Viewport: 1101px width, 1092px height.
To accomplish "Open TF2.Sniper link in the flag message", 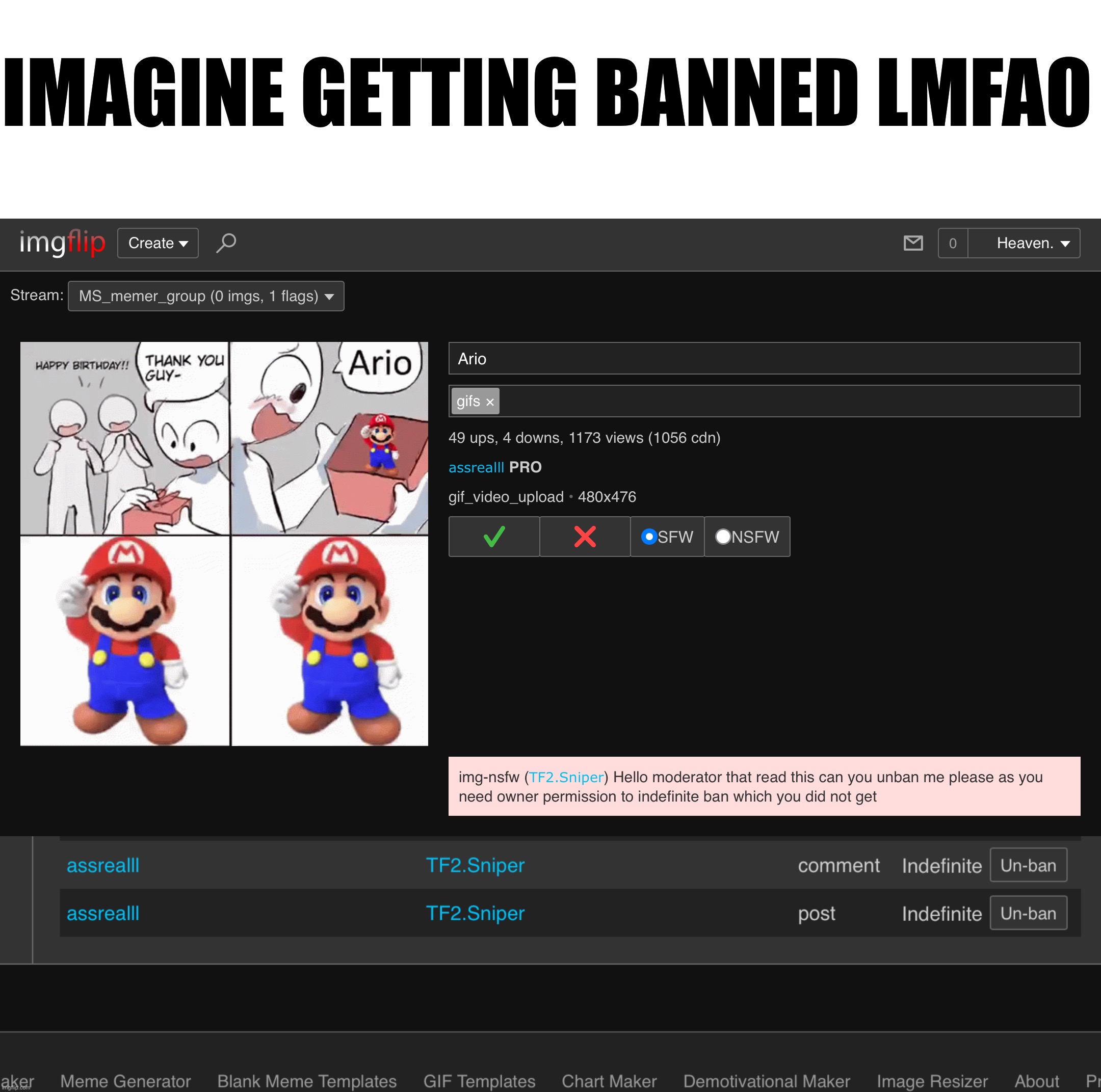I will coord(566,777).
